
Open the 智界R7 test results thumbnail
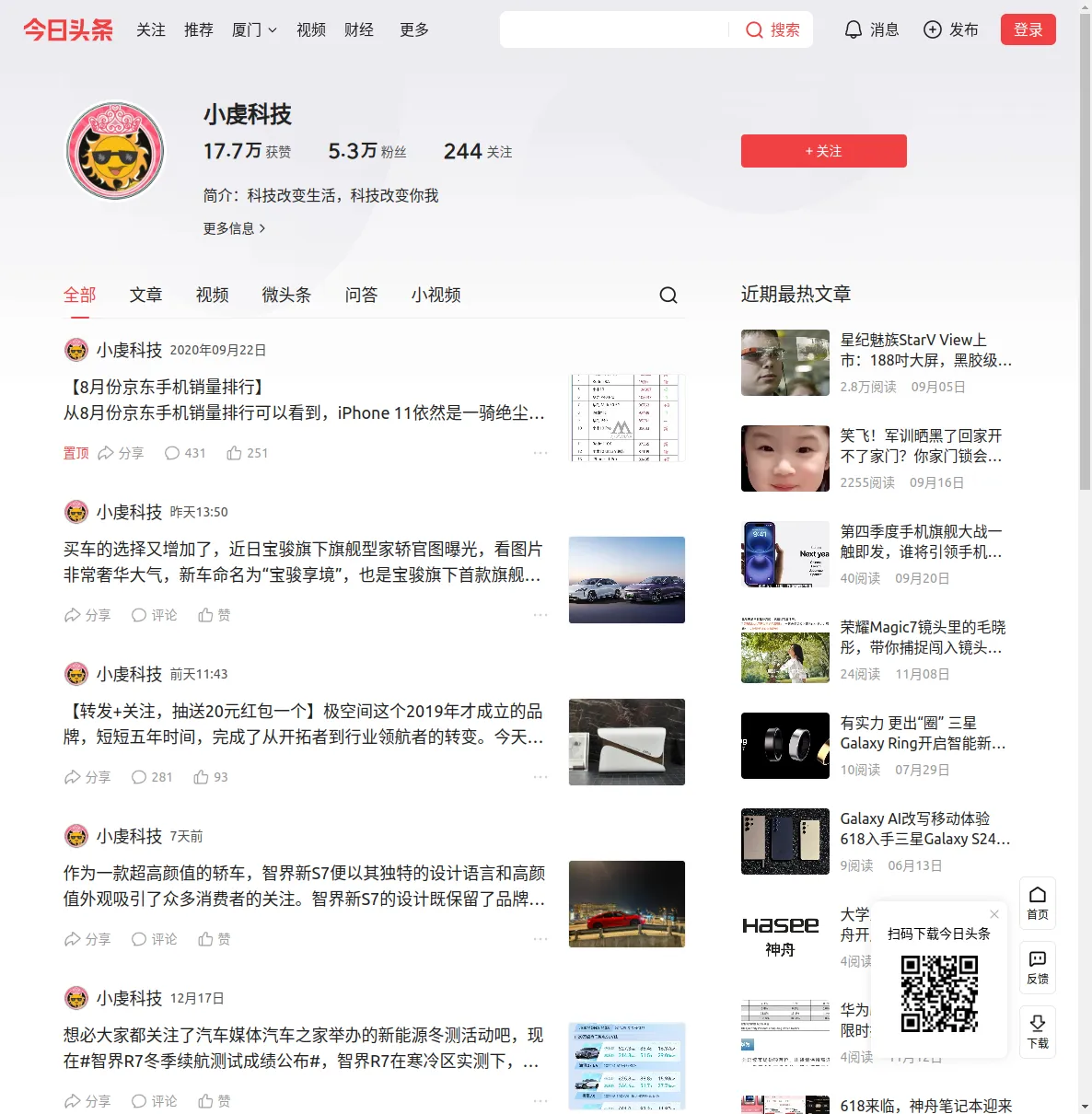point(627,1066)
